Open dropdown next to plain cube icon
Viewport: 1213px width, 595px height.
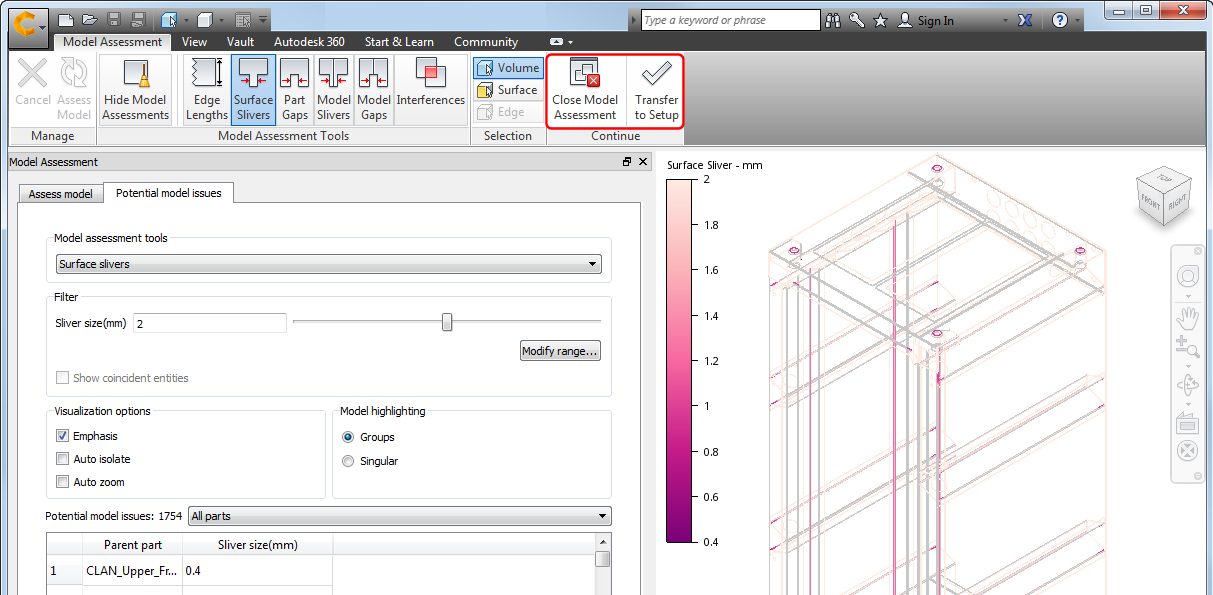[x=222, y=20]
